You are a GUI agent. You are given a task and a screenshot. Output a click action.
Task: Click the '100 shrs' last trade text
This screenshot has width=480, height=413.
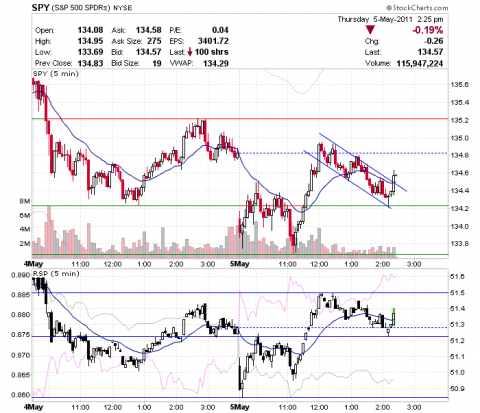click(211, 52)
